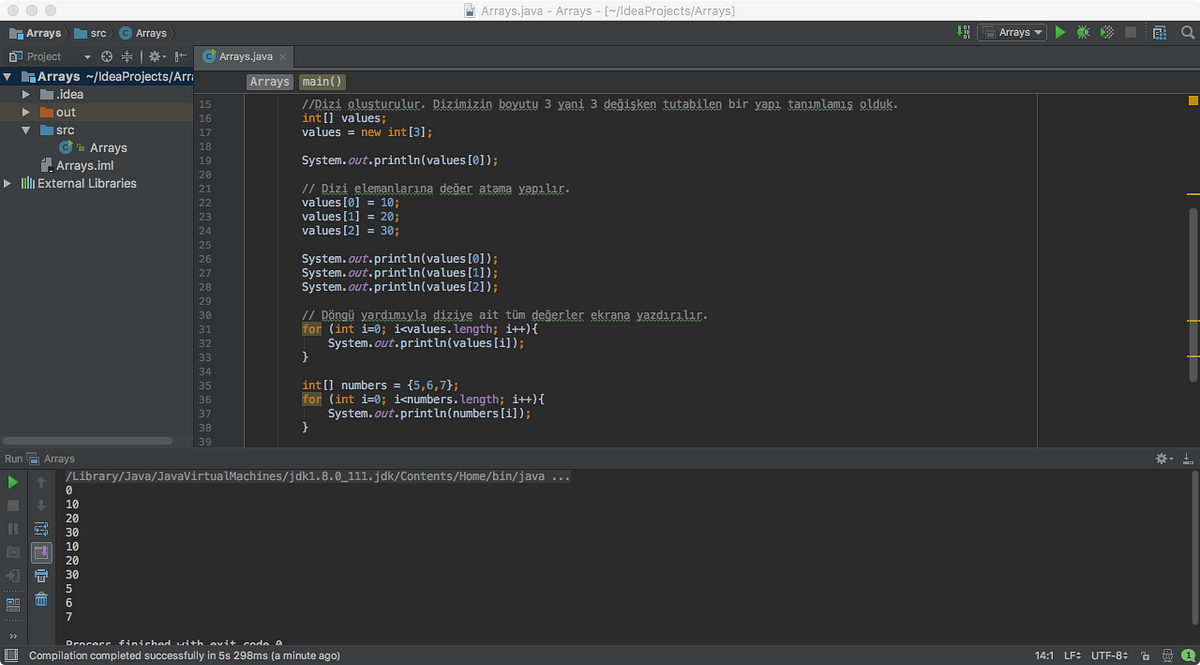The width and height of the screenshot is (1200, 665).
Task: Run Arrays with coverage icon
Action: 1107,32
